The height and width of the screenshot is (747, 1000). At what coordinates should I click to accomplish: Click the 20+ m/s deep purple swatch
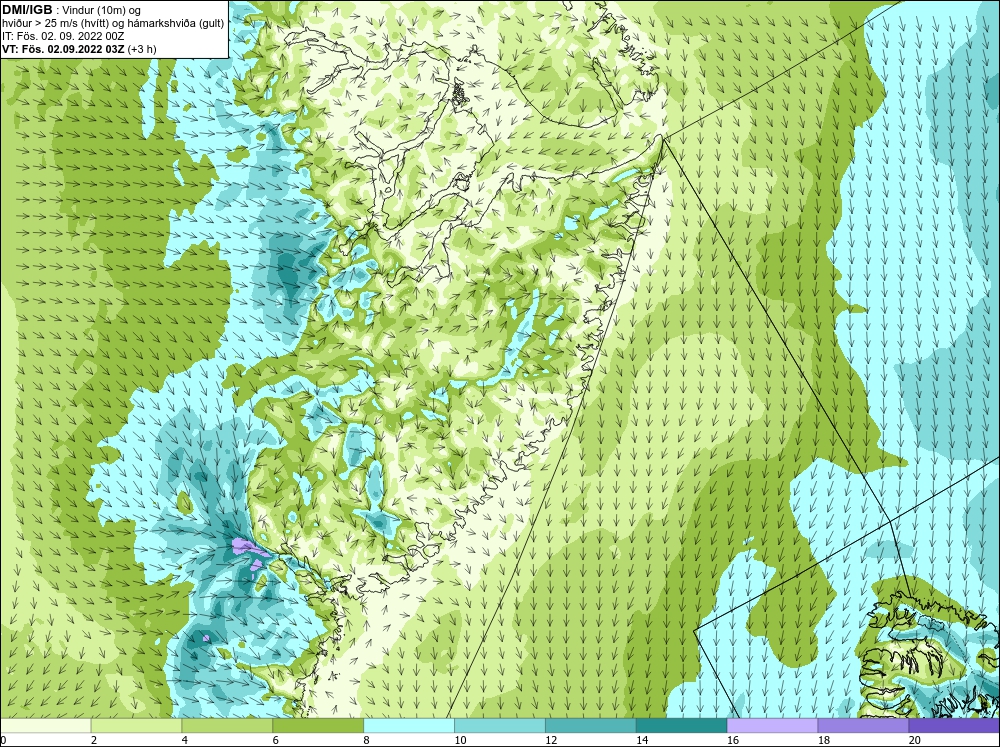coord(954,726)
